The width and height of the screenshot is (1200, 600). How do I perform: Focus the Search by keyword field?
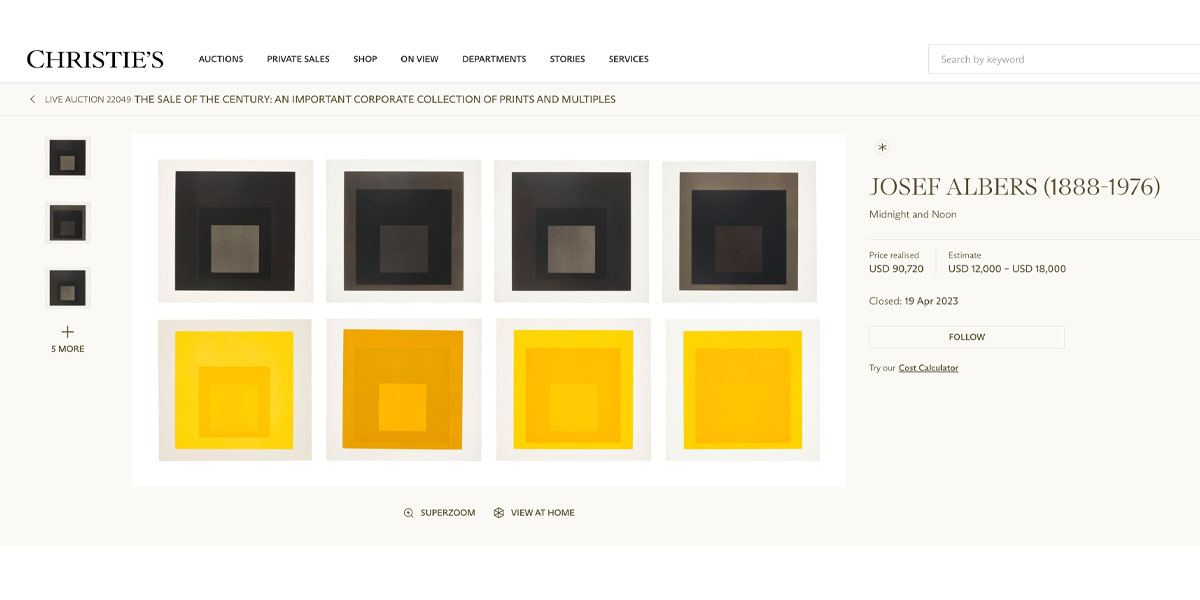(1064, 59)
